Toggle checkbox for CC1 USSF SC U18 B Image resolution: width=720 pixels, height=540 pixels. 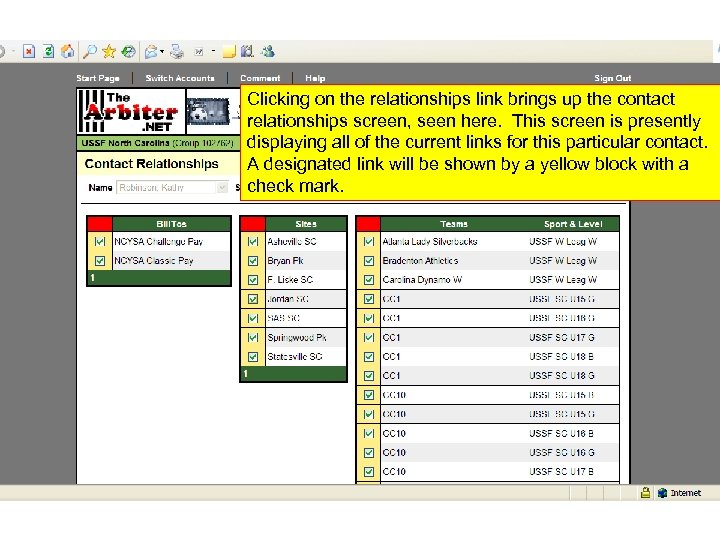coord(369,357)
